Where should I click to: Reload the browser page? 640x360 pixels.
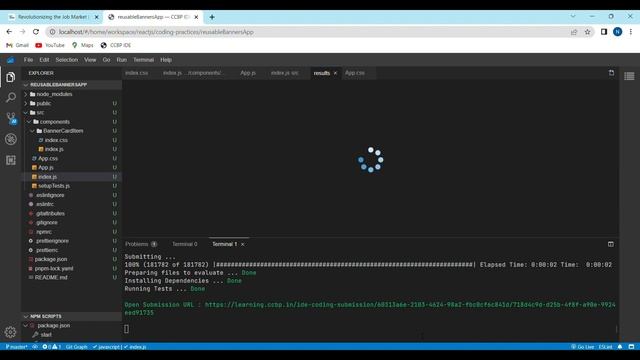point(36,32)
